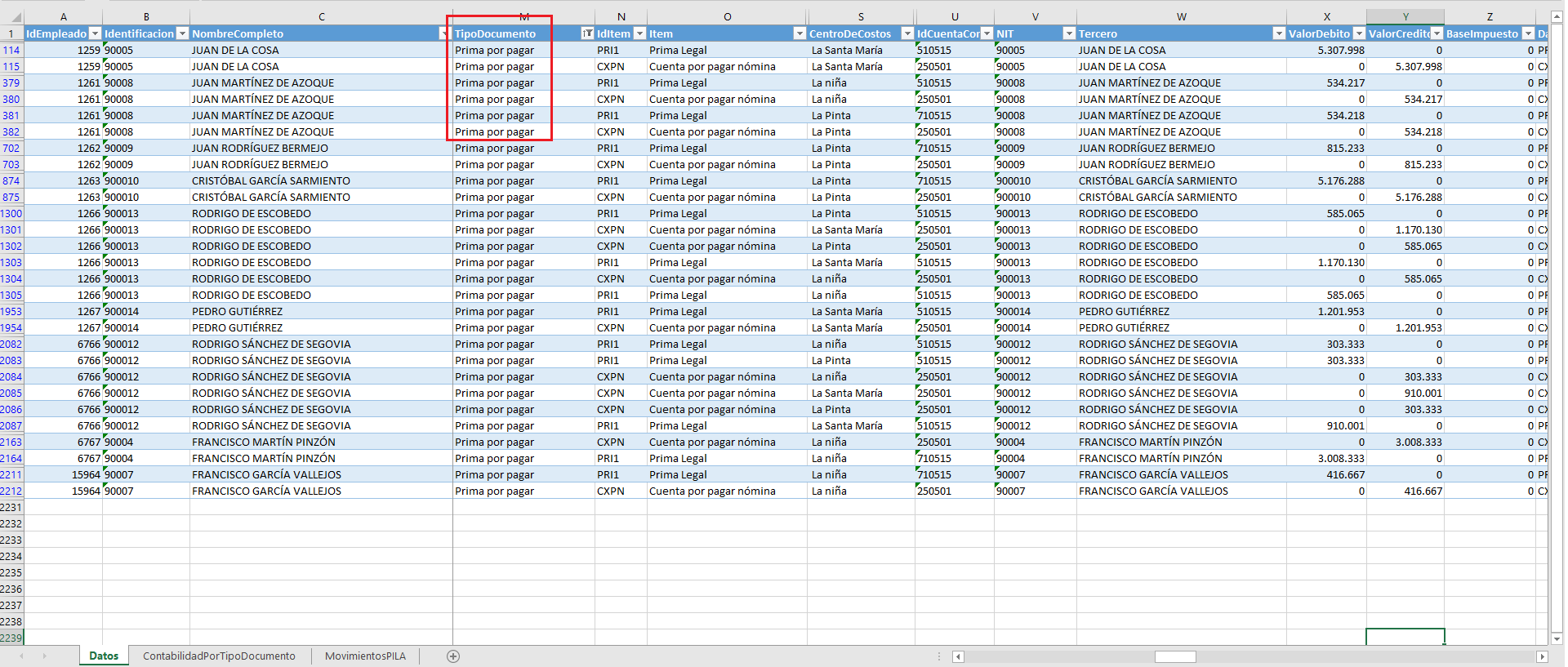1568x667 pixels.
Task: Click the selected empty cell in column Y
Action: (x=1405, y=638)
